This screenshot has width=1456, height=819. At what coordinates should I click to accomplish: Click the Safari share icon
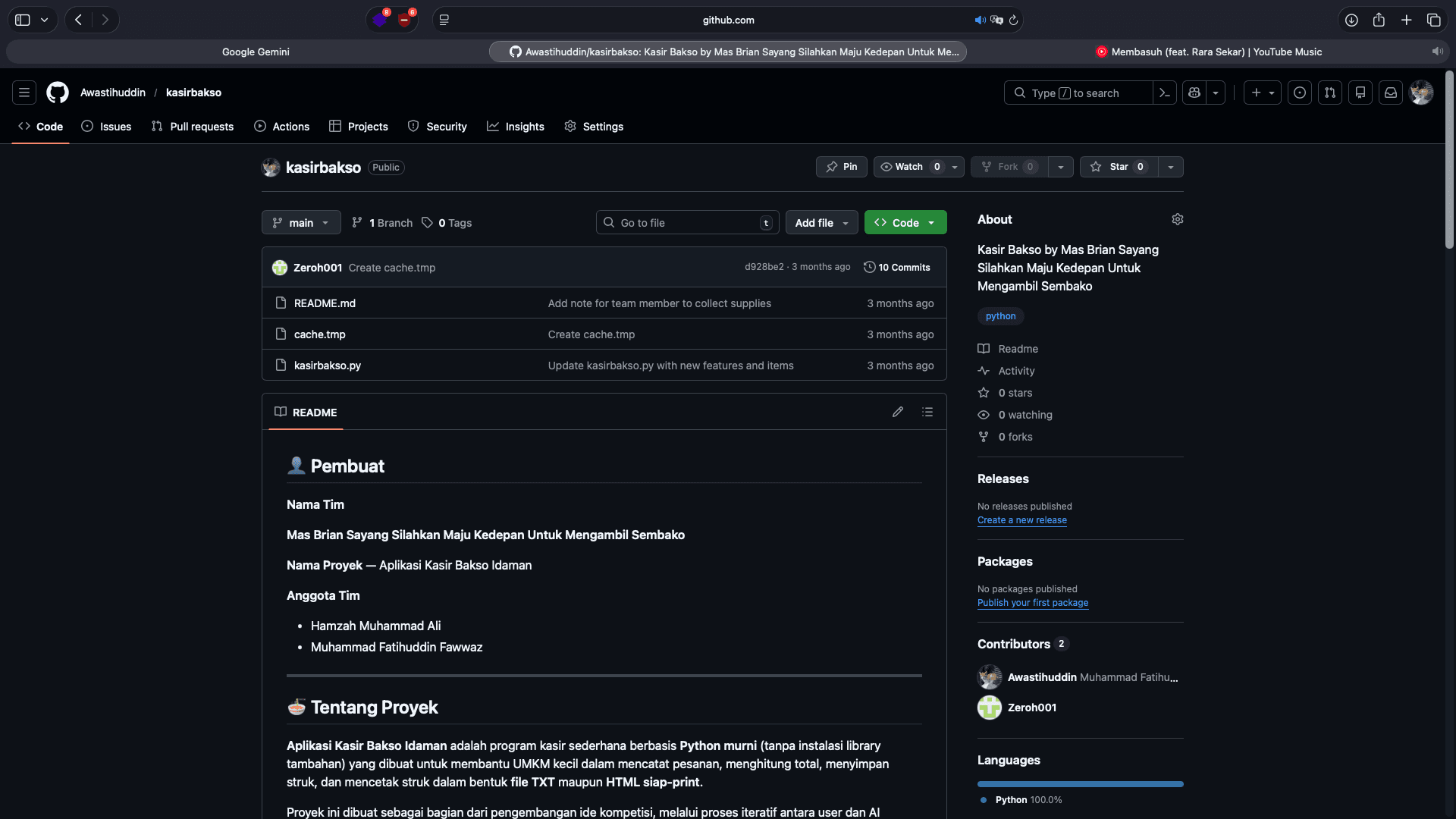click(x=1379, y=20)
